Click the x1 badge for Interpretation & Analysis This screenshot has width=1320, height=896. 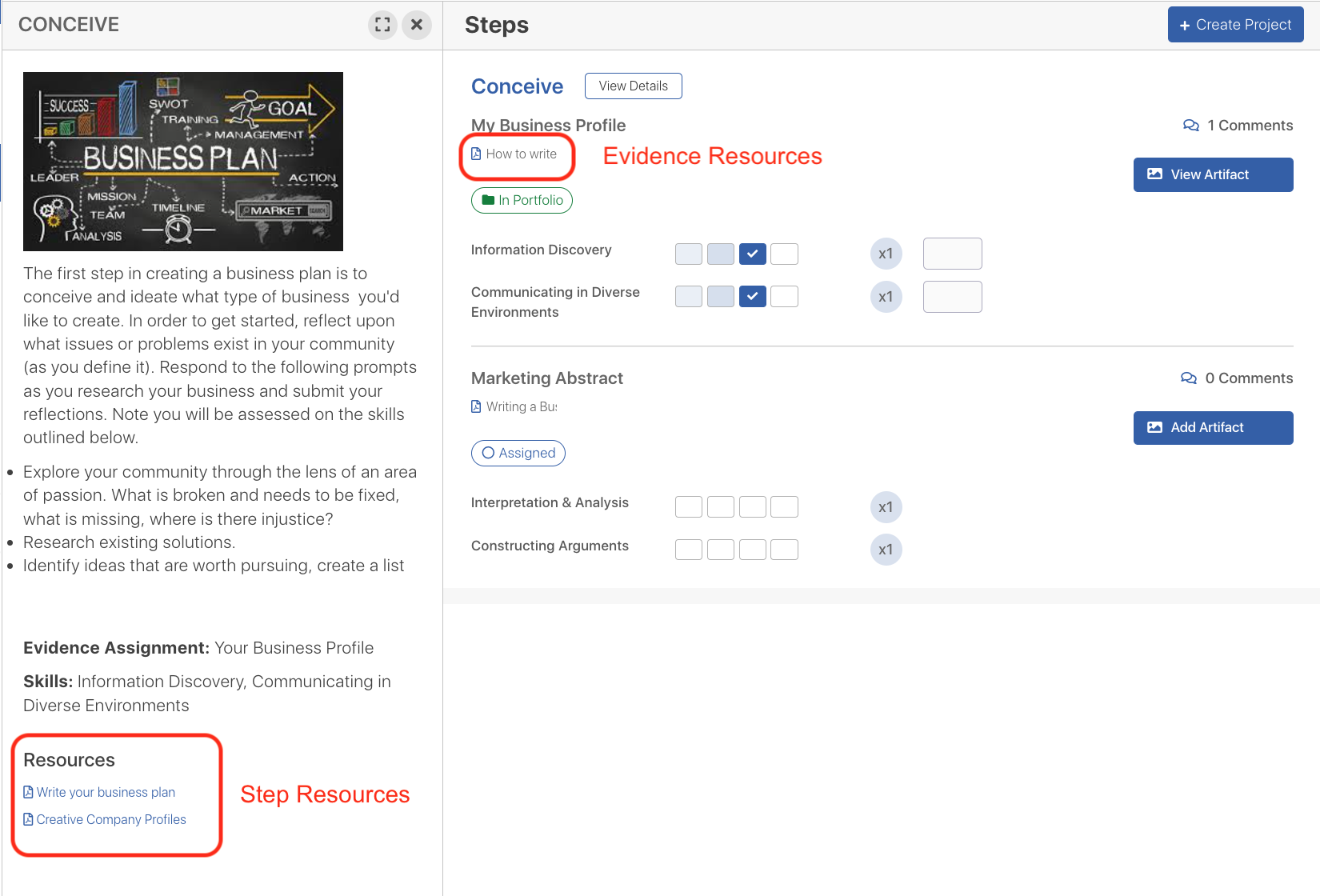(886, 507)
